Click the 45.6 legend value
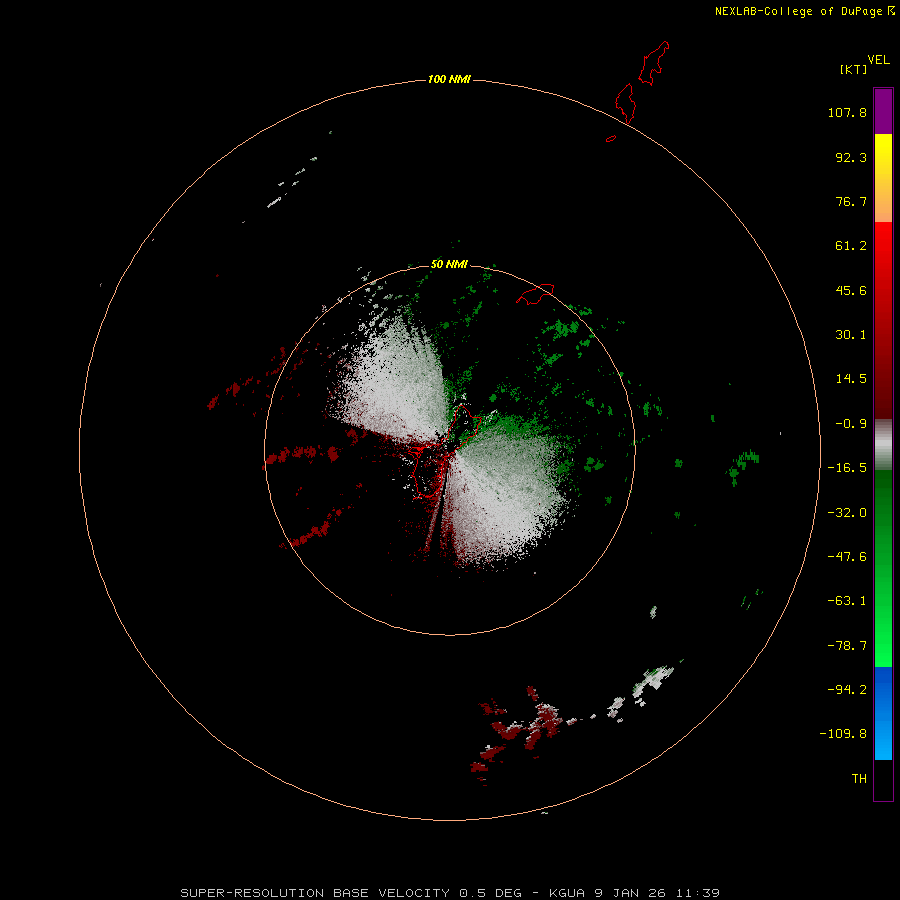Image resolution: width=900 pixels, height=900 pixels. tap(851, 290)
